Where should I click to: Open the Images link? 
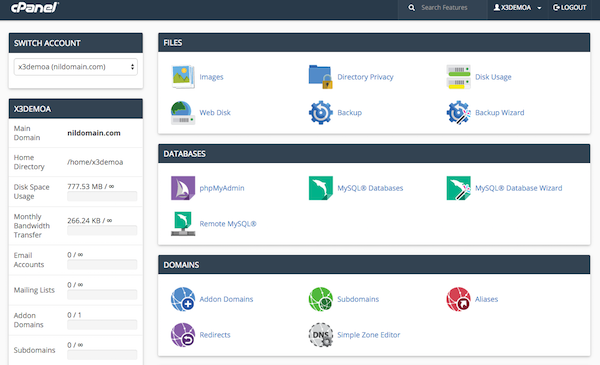pos(211,77)
